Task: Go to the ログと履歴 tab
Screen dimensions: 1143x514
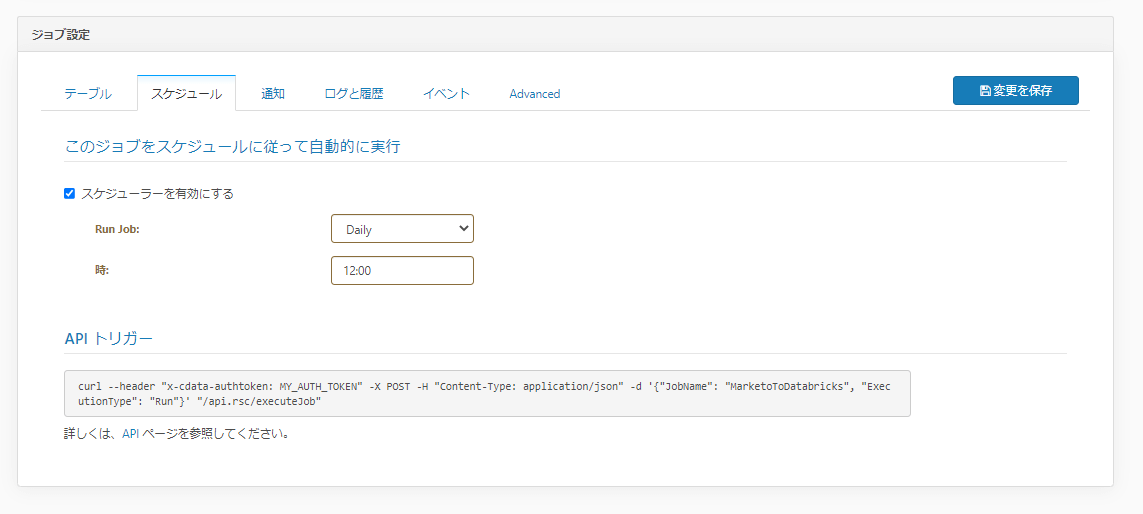Action: click(x=354, y=94)
